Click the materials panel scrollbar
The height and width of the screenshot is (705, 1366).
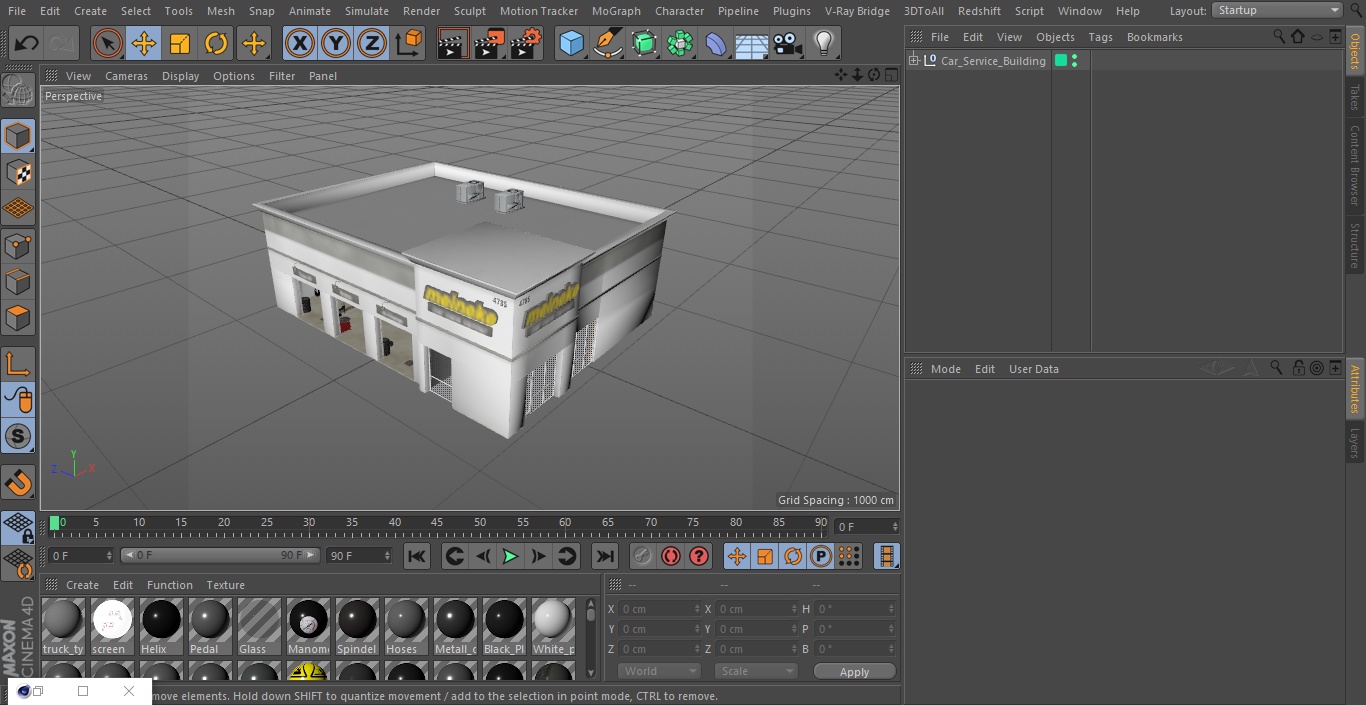coord(590,638)
